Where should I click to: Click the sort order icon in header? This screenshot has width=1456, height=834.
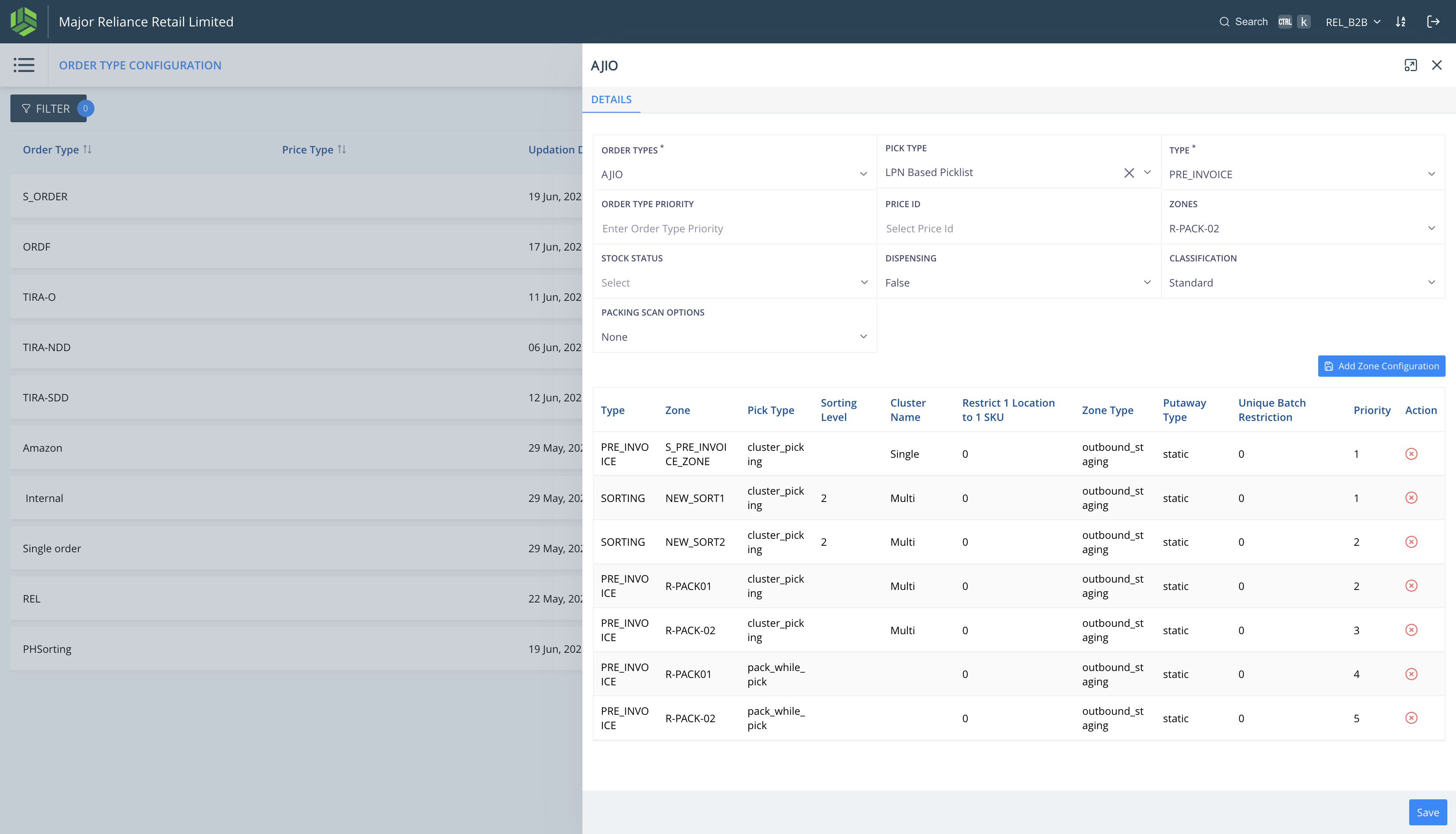(x=1401, y=22)
